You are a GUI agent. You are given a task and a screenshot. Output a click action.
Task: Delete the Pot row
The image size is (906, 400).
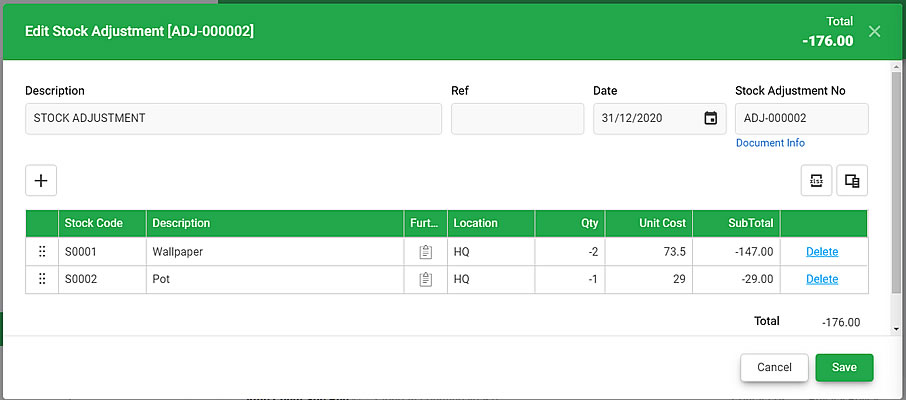click(822, 279)
